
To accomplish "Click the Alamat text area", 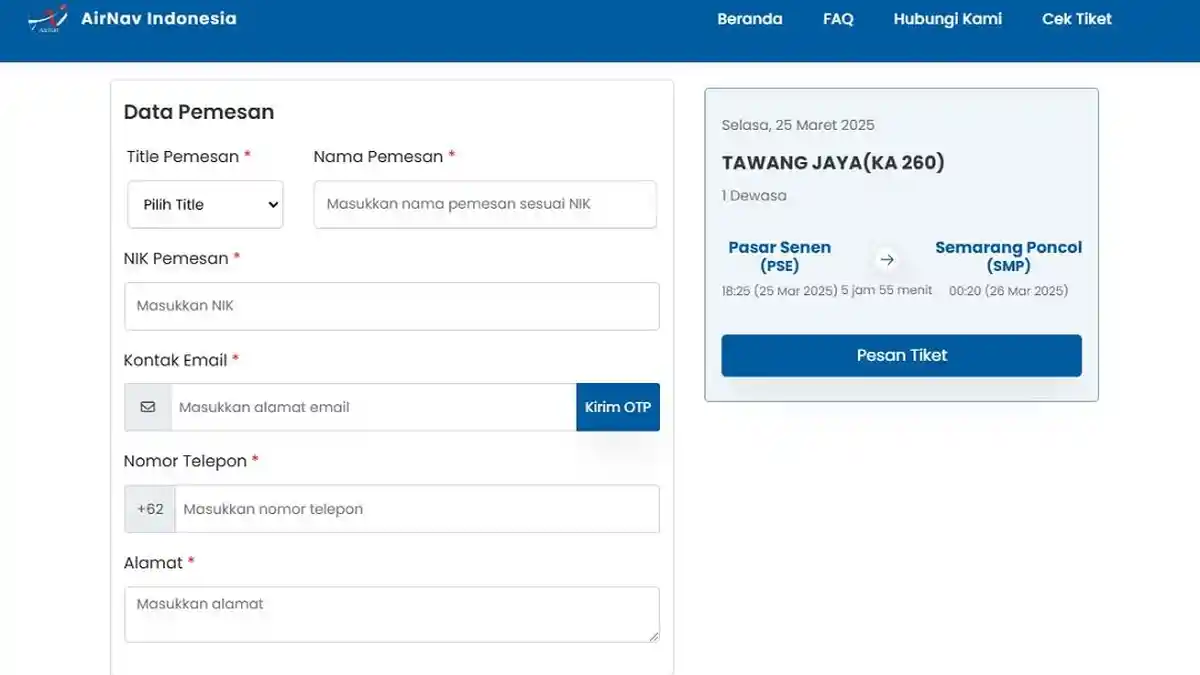I will pos(391,614).
